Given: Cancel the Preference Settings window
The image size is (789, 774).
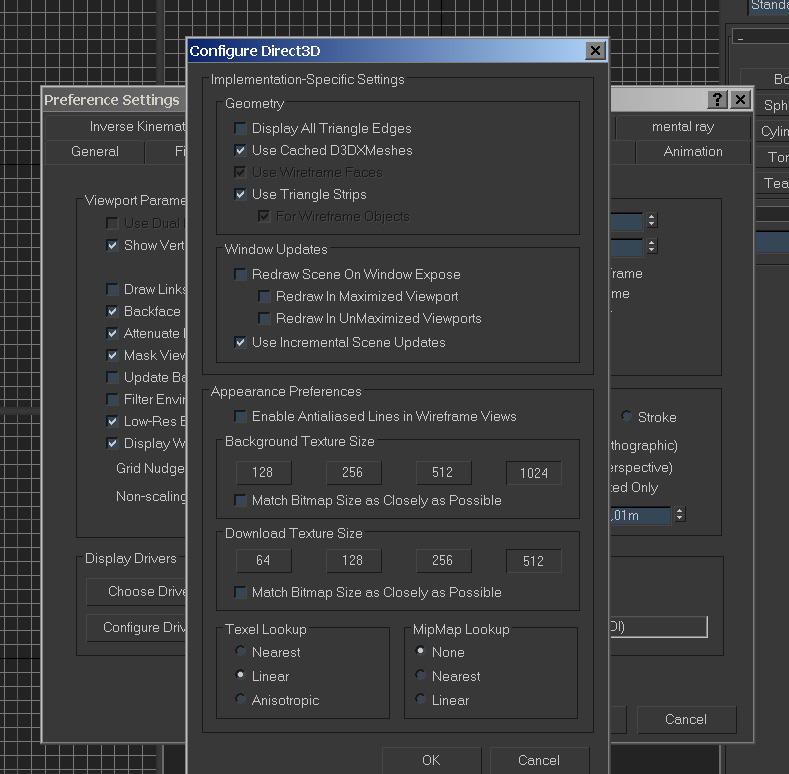Looking at the screenshot, I should 686,720.
